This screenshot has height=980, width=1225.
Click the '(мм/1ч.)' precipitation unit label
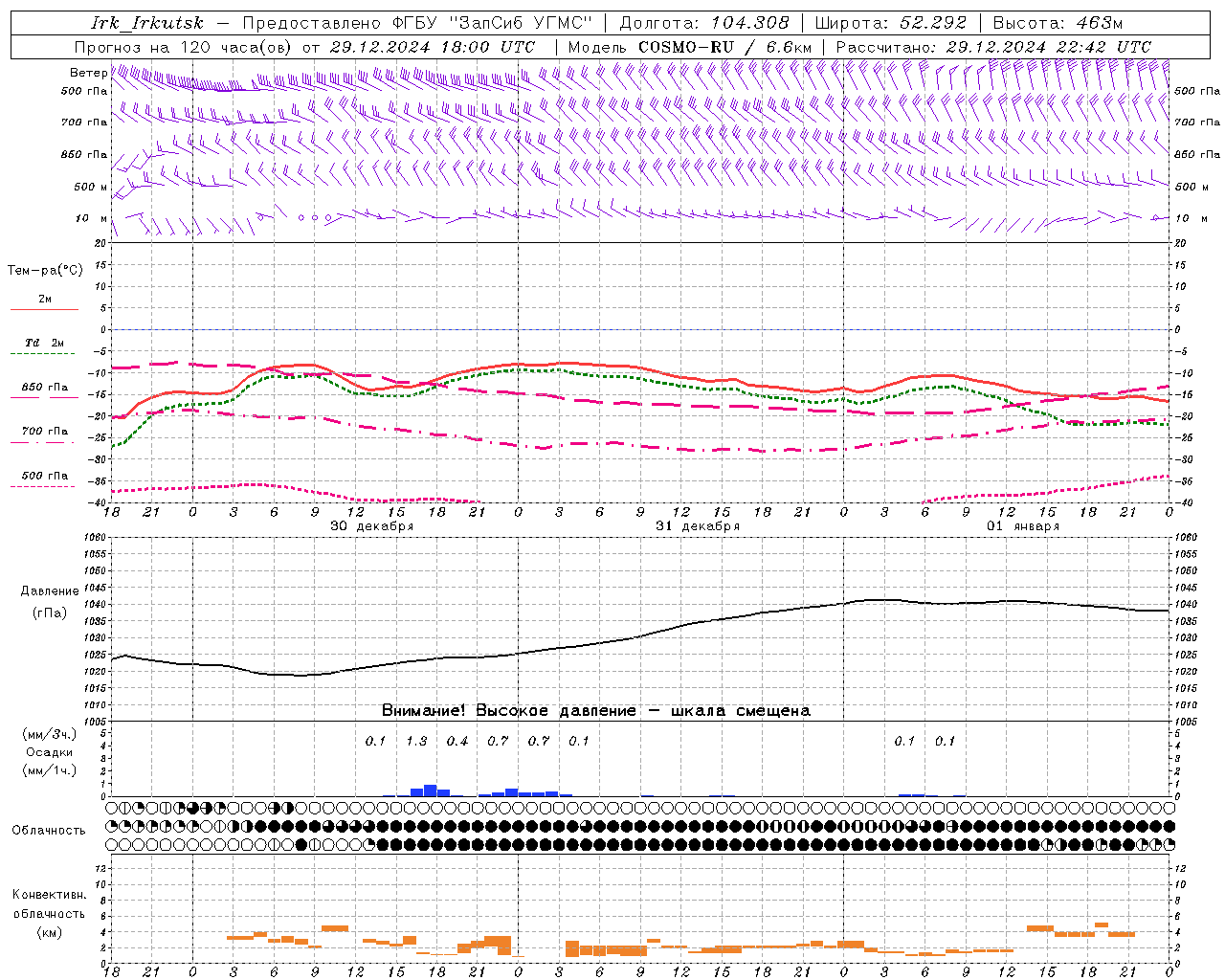point(50,770)
